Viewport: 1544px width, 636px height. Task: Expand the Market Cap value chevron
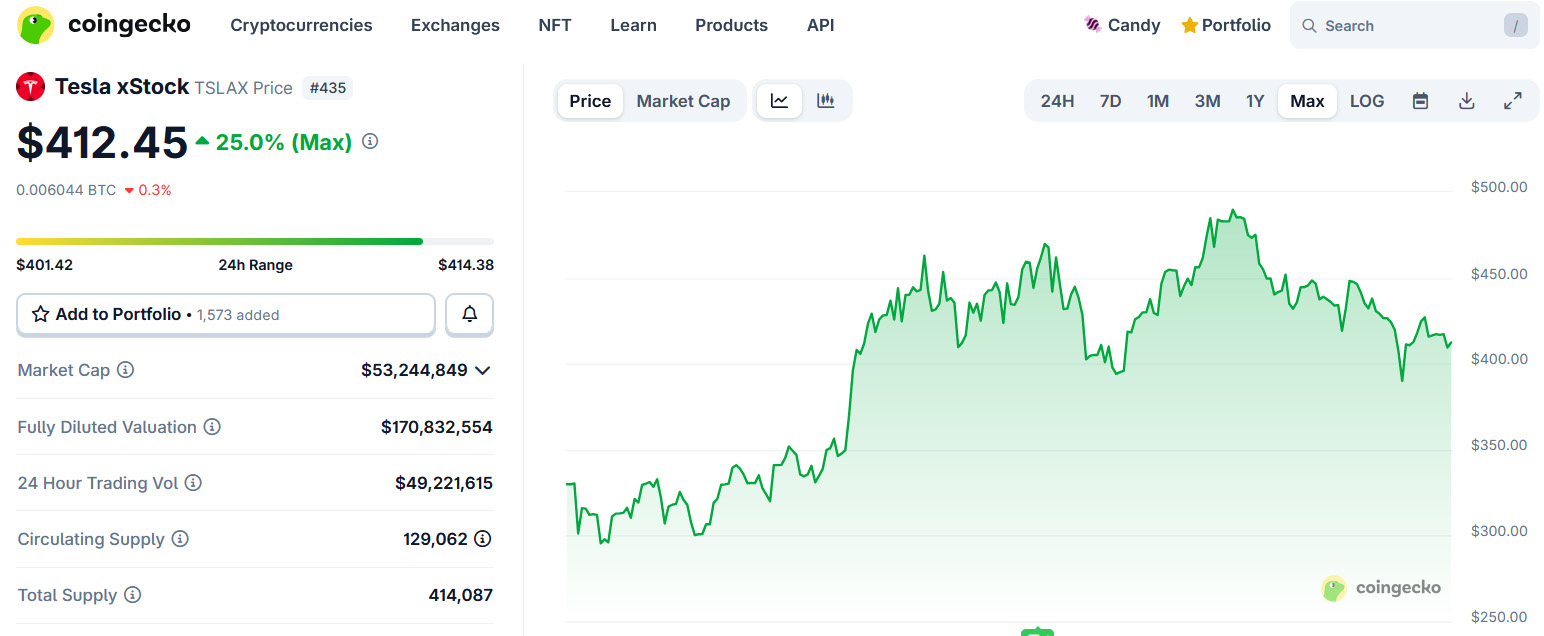click(x=483, y=370)
